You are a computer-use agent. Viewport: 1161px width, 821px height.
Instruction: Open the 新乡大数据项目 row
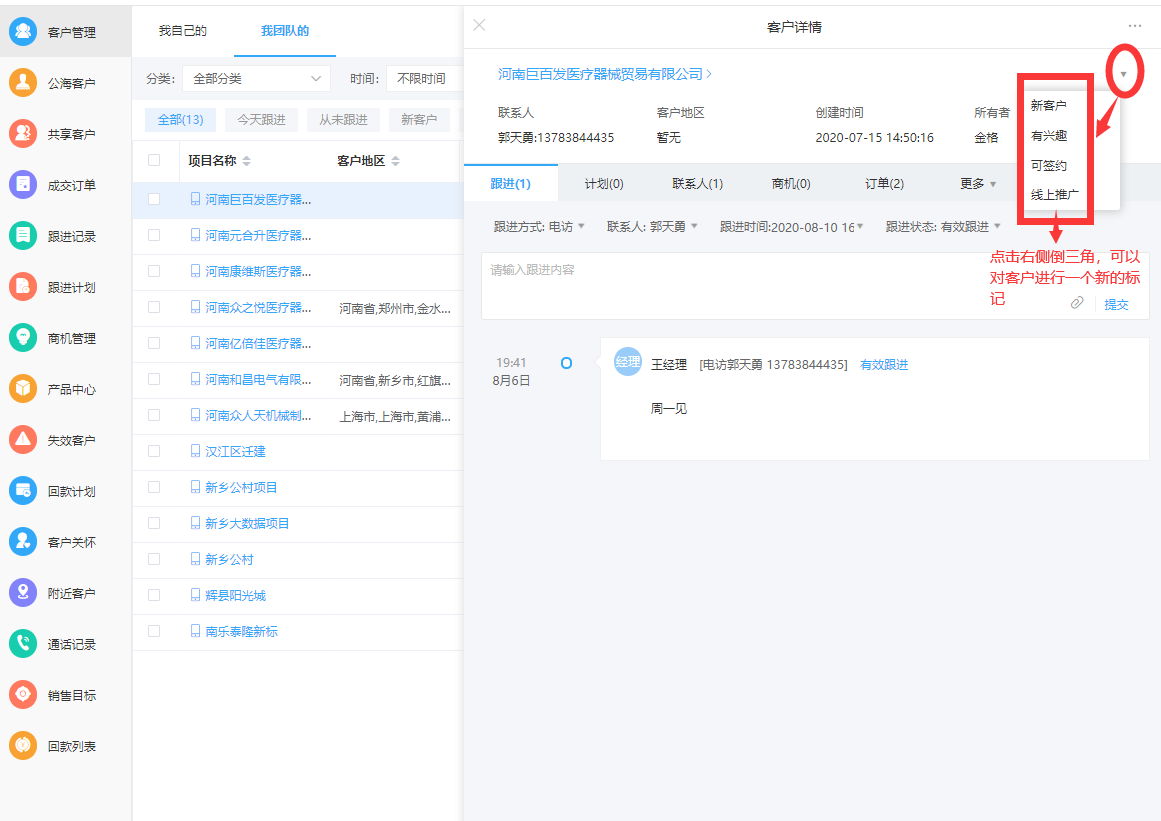click(x=296, y=523)
